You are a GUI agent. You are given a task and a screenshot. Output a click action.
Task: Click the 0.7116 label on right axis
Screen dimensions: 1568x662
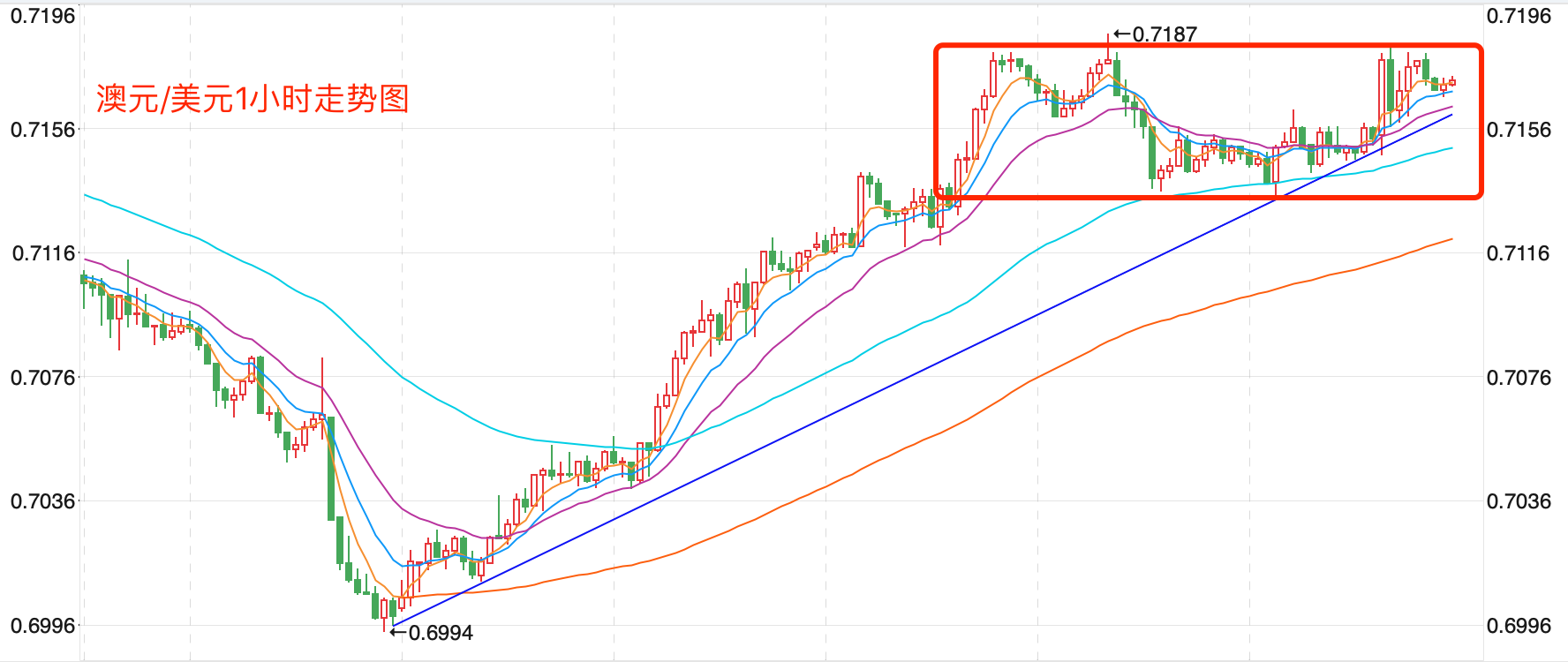point(1519,253)
